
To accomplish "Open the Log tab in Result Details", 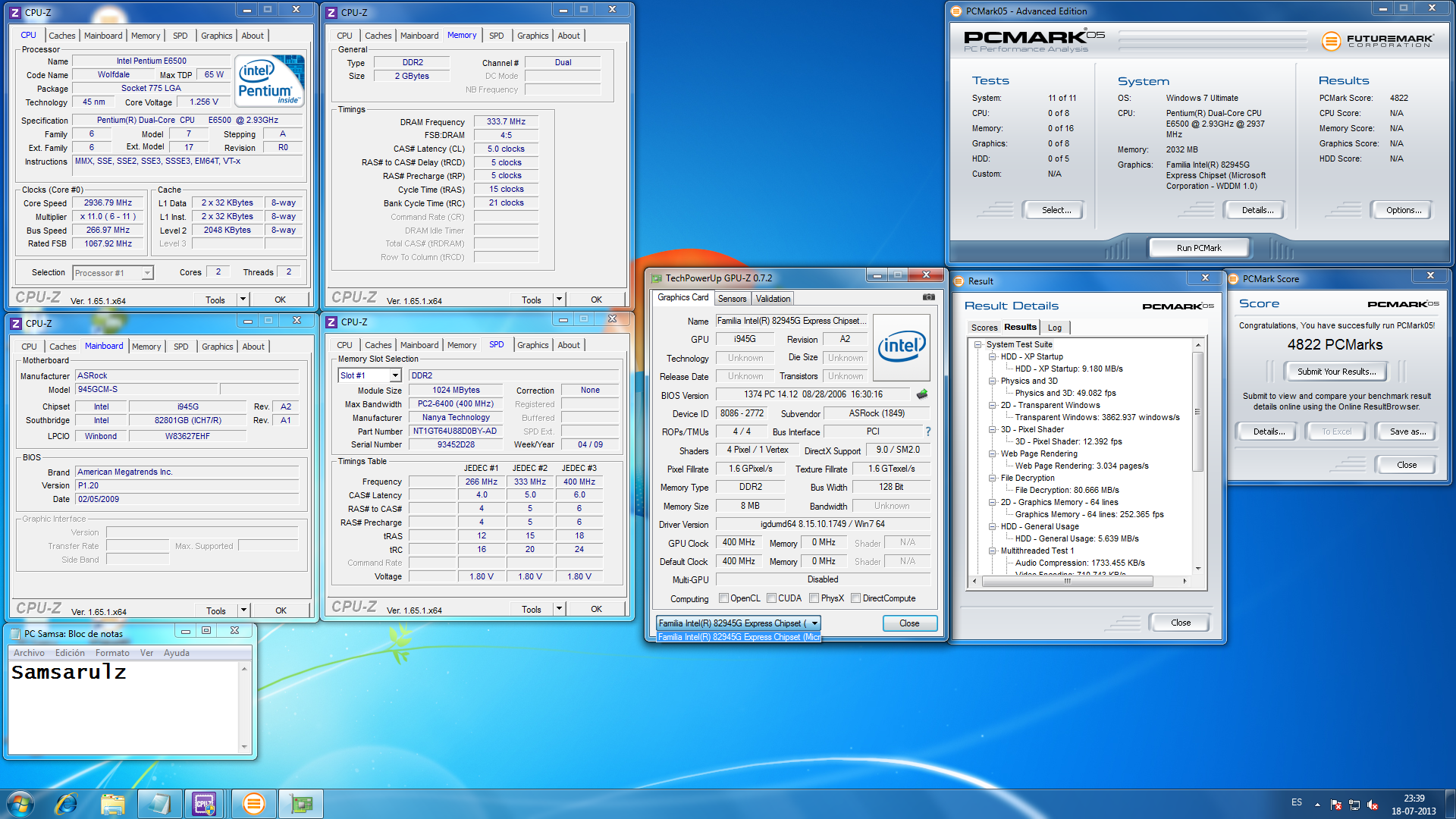I will coord(1054,328).
